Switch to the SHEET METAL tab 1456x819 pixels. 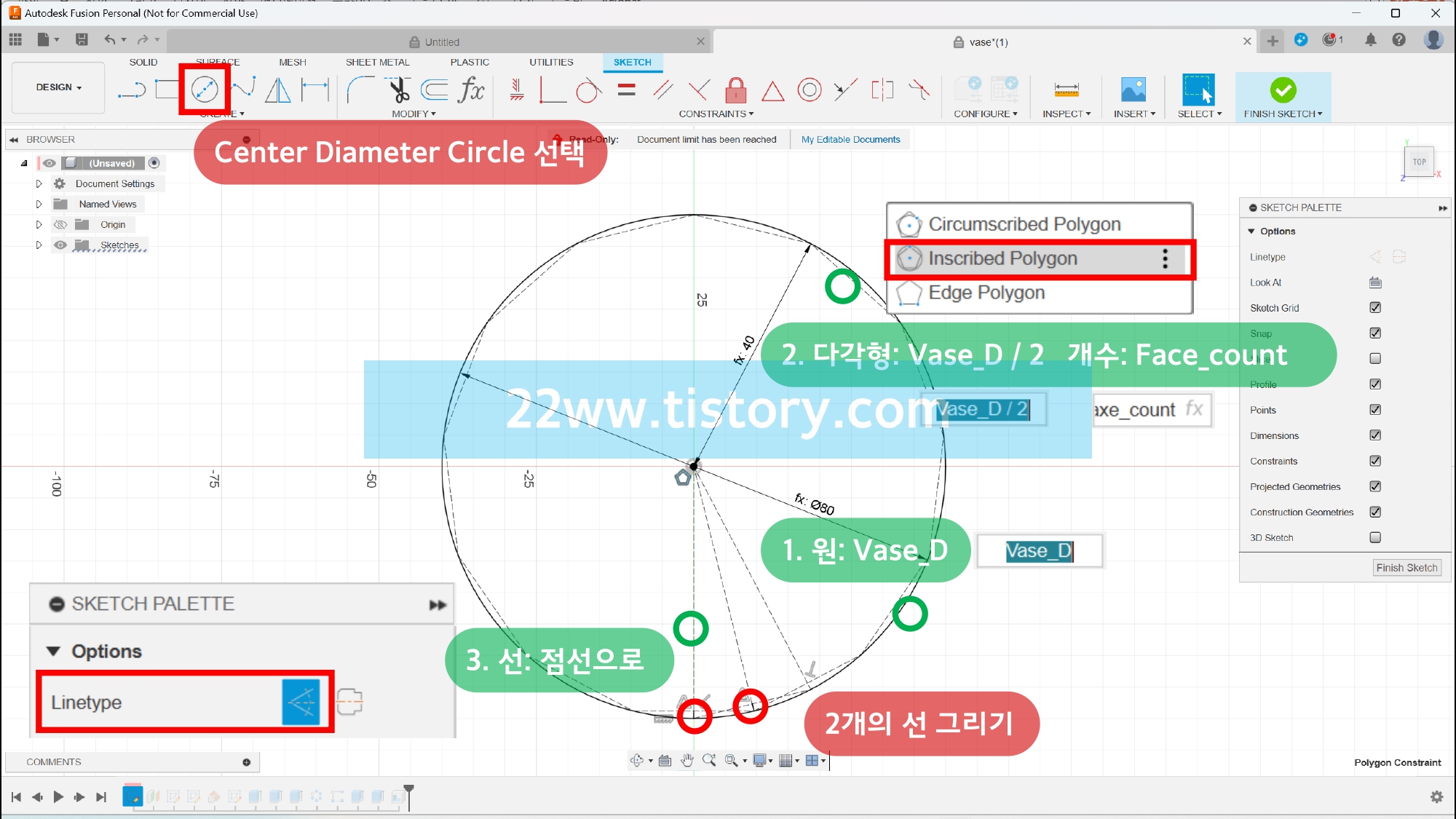[x=377, y=63]
